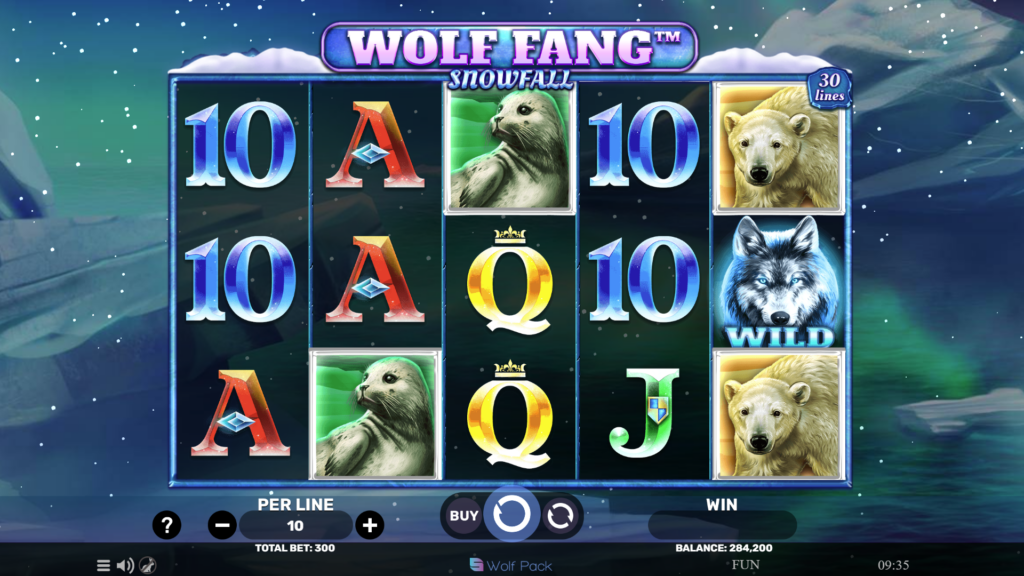This screenshot has height=576, width=1024.
Task: Click the top polar bear symbol
Action: 778,148
